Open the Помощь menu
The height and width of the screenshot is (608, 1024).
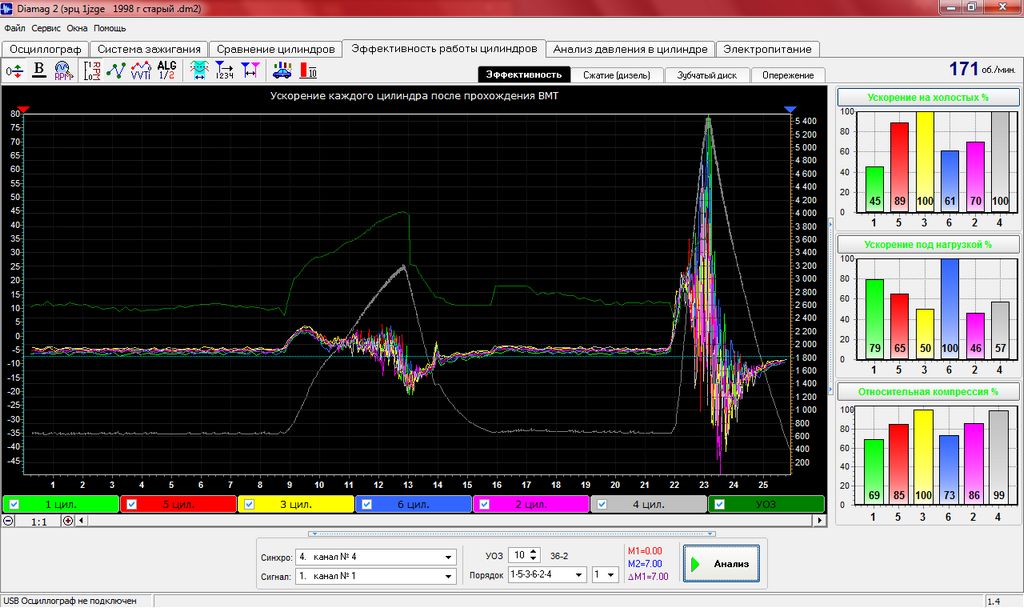[110, 28]
